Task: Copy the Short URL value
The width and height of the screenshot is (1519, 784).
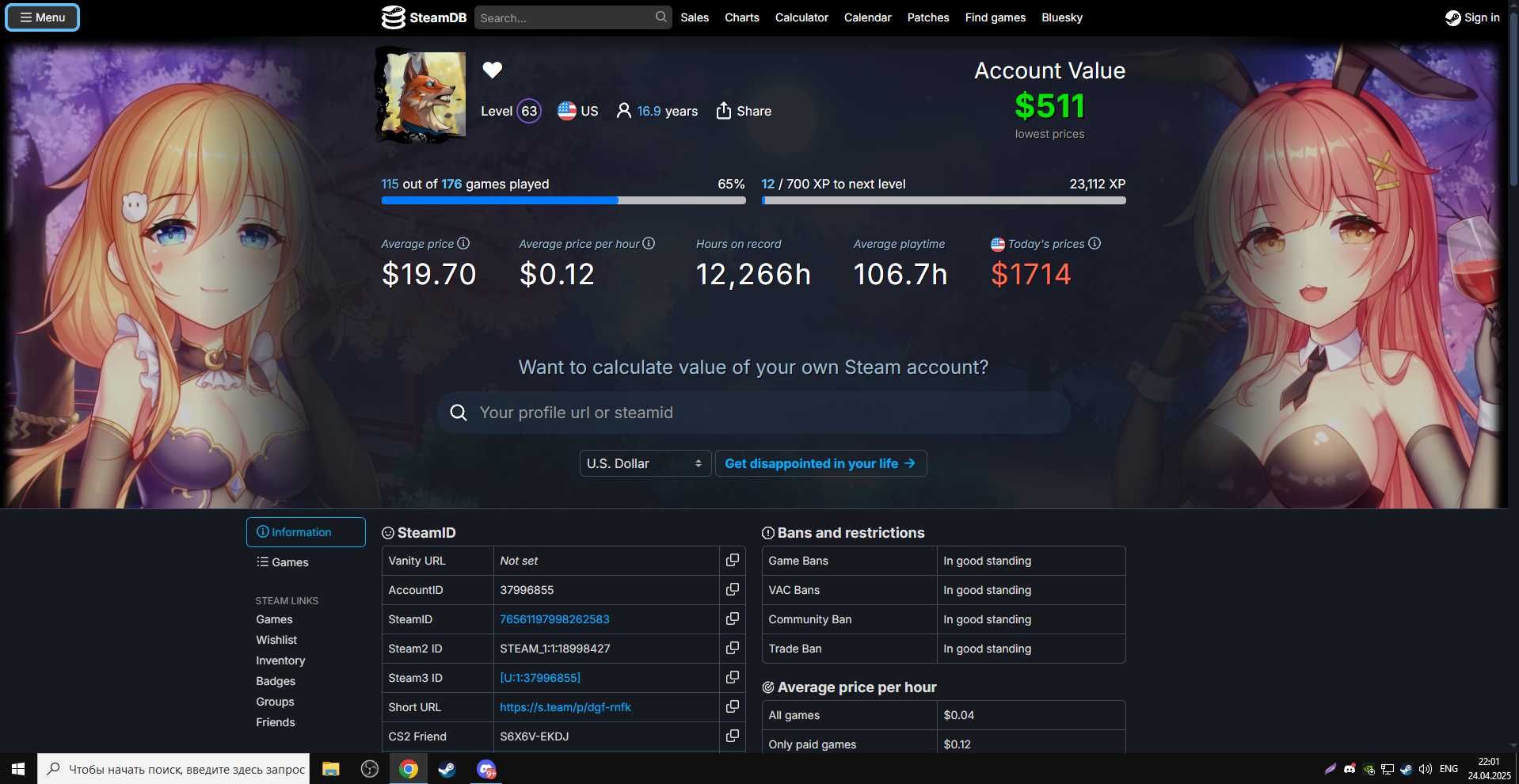Action: (733, 706)
